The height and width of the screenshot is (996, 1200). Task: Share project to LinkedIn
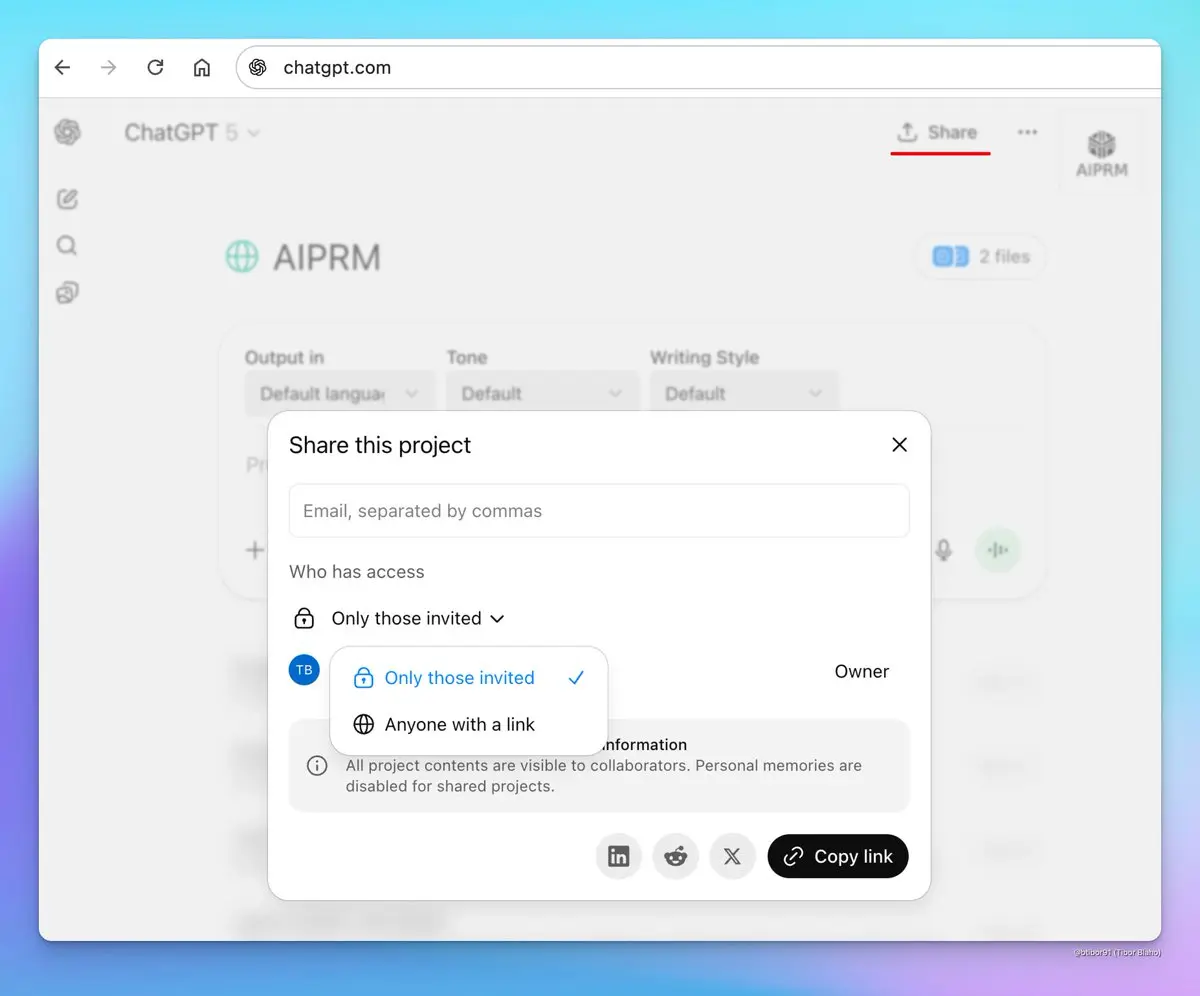[619, 857]
